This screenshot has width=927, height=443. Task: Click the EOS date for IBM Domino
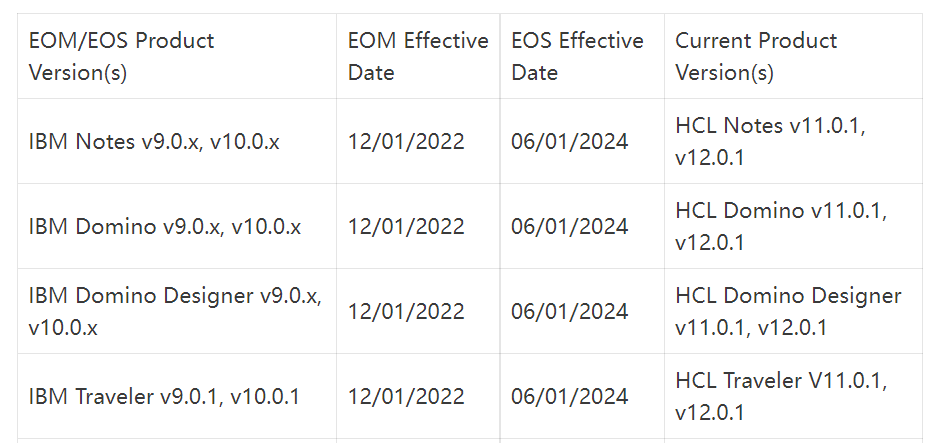click(x=570, y=227)
